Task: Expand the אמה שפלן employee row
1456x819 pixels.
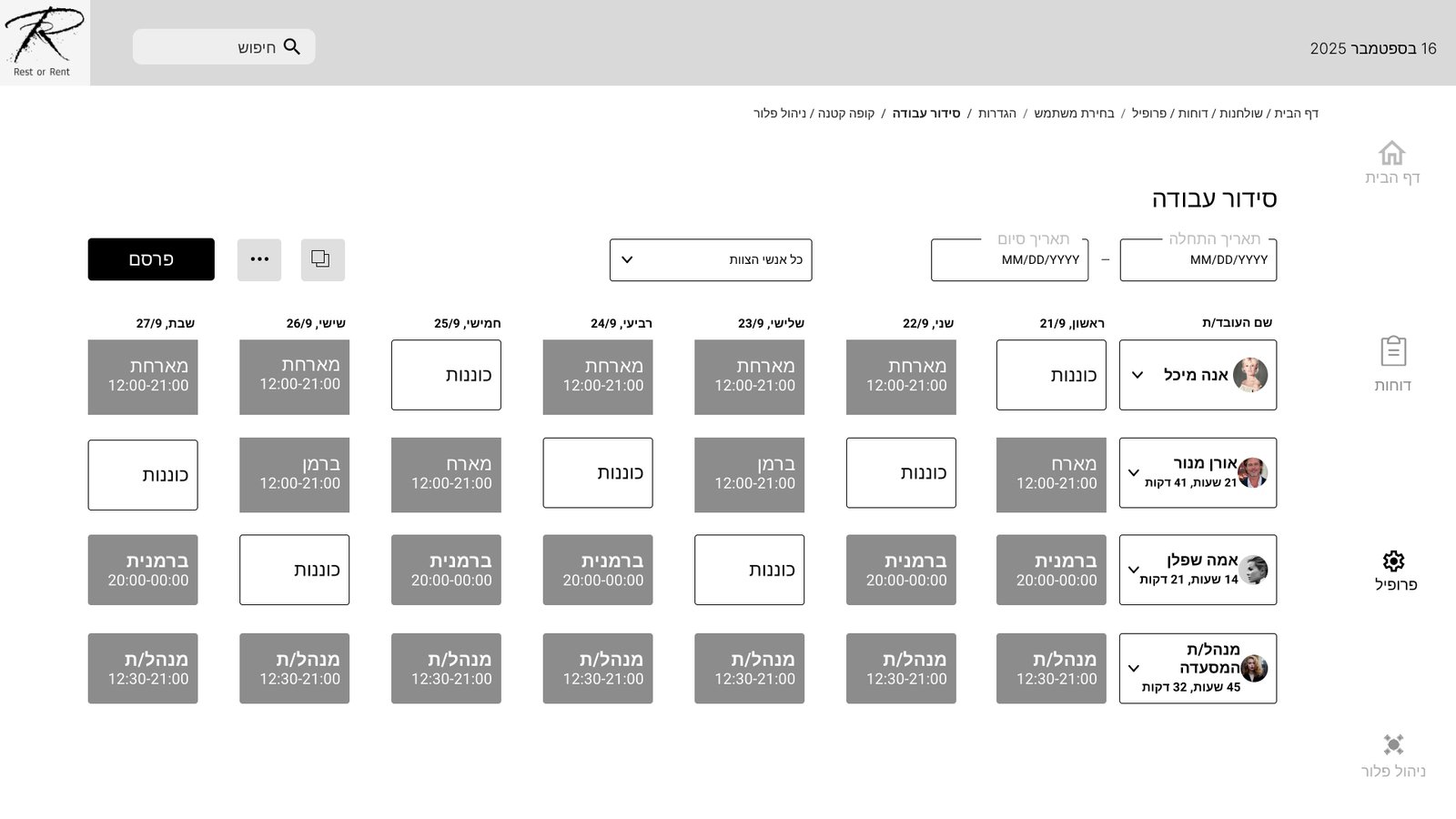Action: click(x=1134, y=571)
